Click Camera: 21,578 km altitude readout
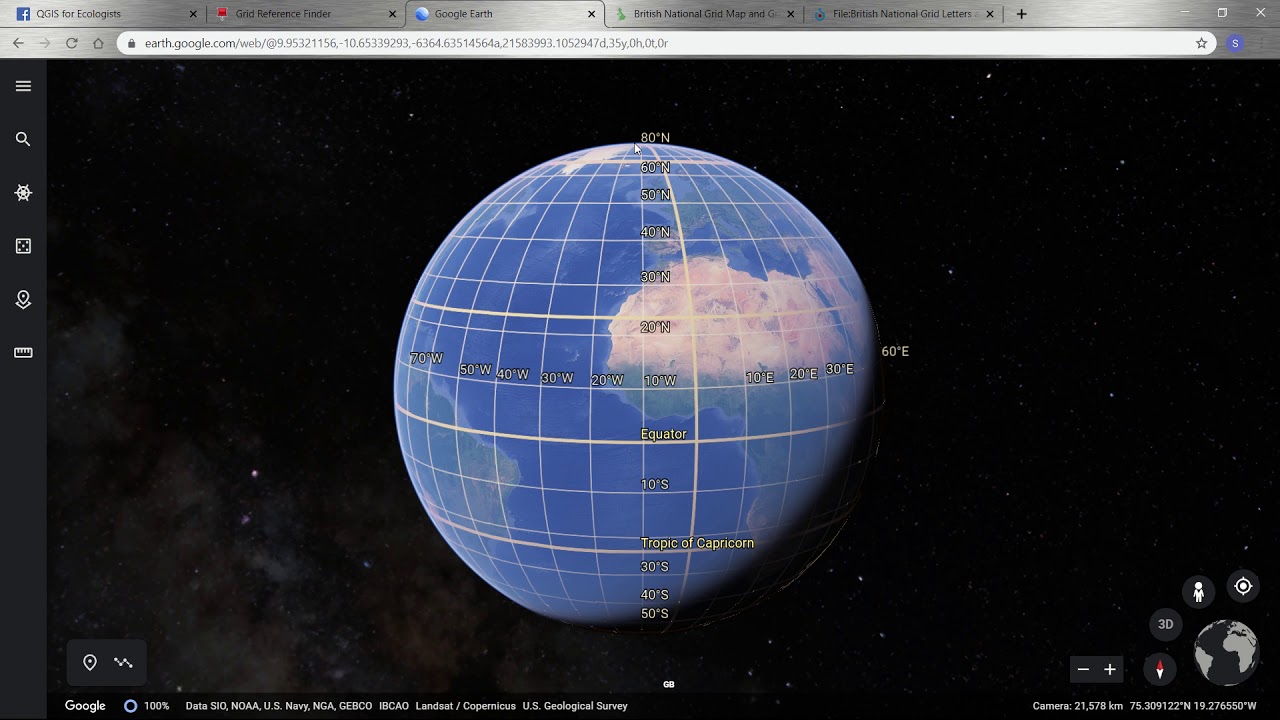 click(1078, 706)
